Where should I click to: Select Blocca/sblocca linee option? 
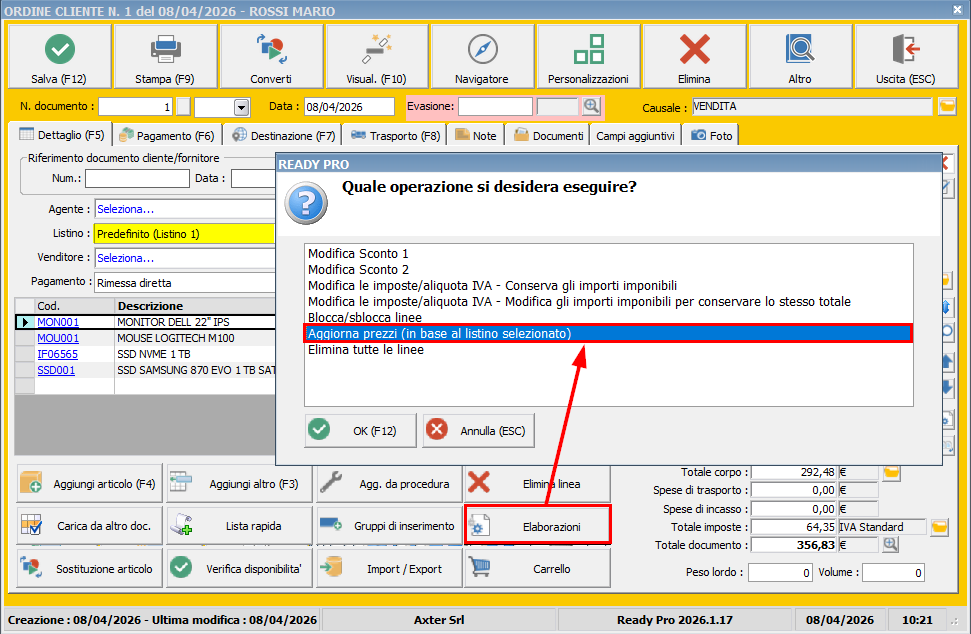pos(608,318)
